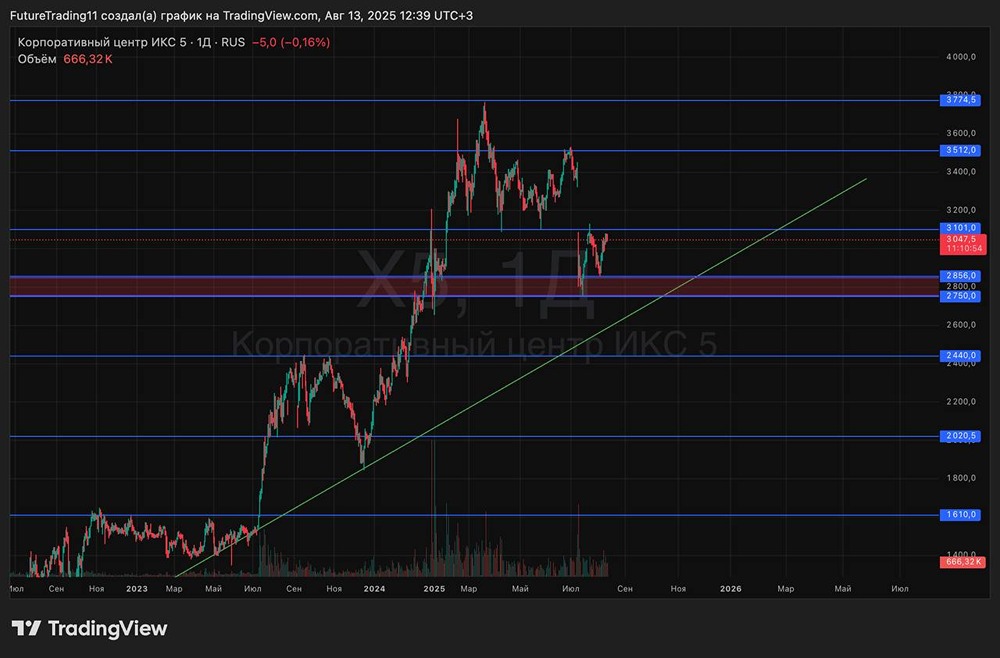1000x658 pixels.
Task: Click the 1610,0 price level label
Action: (960, 515)
